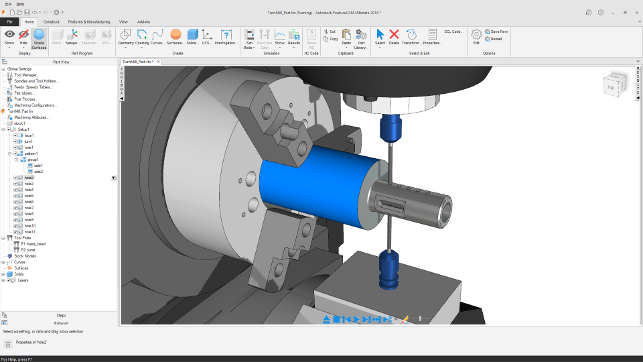Switch to the Construct ribbon tab
Screen dimensions: 643x362
coord(51,22)
